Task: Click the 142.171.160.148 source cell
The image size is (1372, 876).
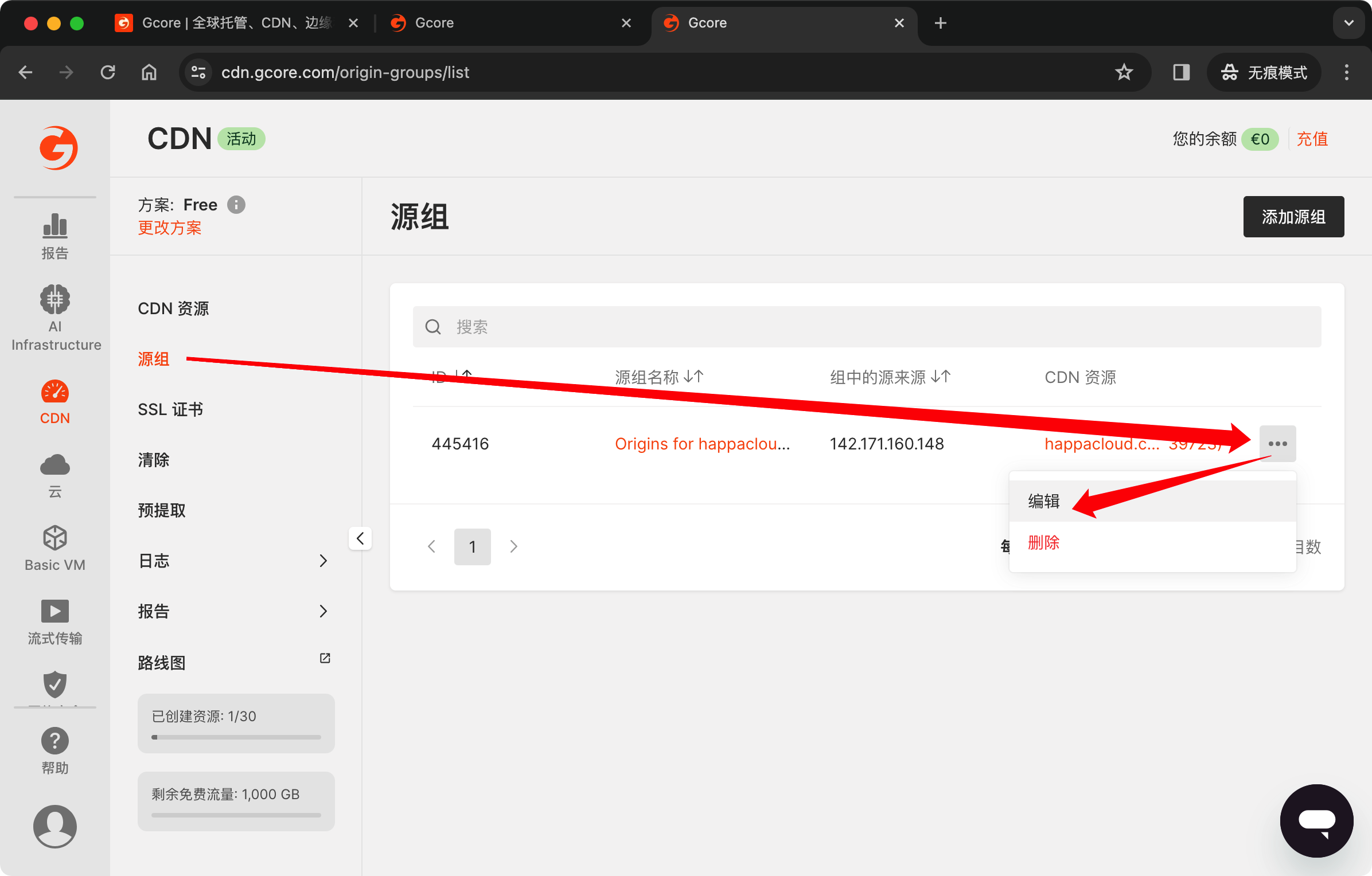Action: click(887, 444)
